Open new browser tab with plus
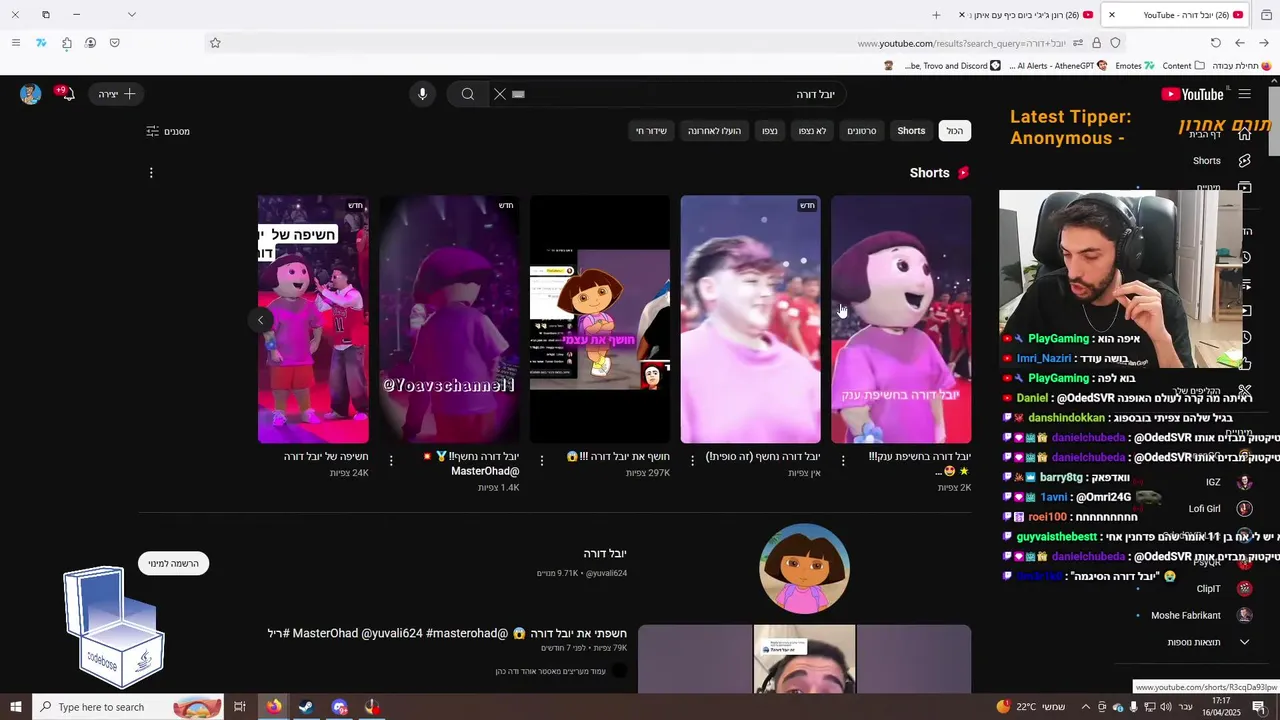1280x720 pixels. pos(936,15)
